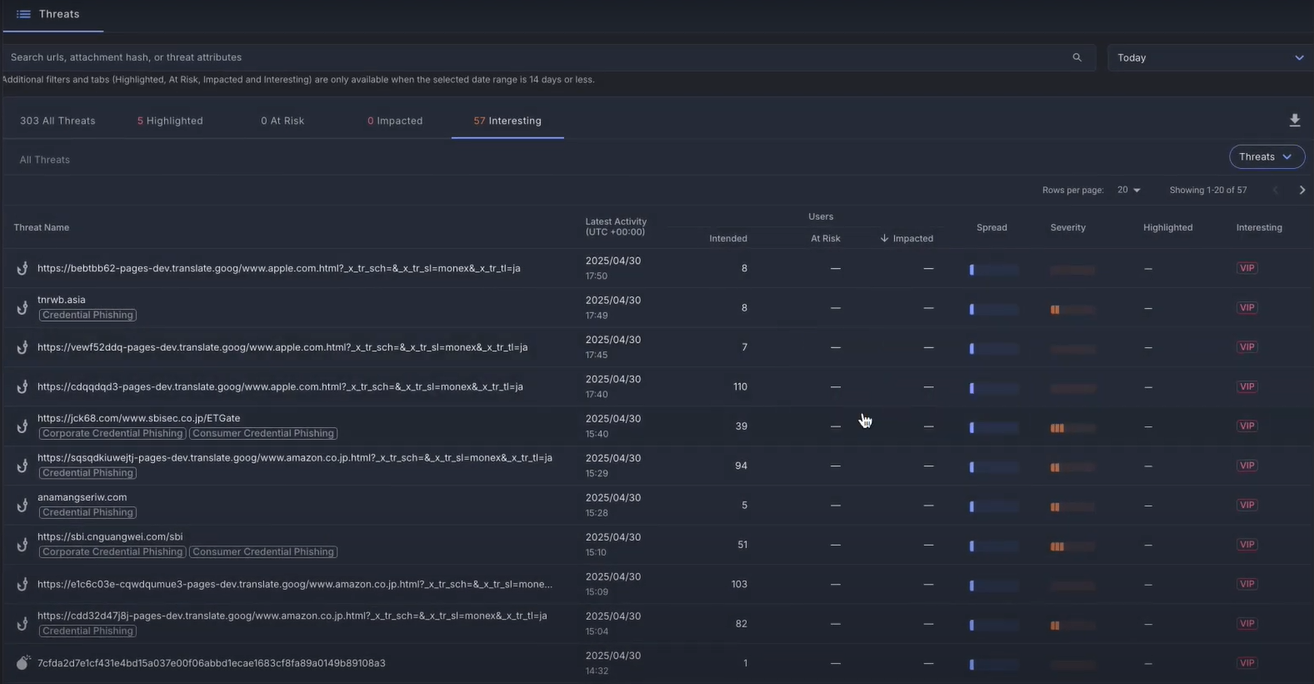Toggle the Highlighted dash for anamangseriw.com
Image resolution: width=1314 pixels, height=684 pixels.
(x=1147, y=504)
